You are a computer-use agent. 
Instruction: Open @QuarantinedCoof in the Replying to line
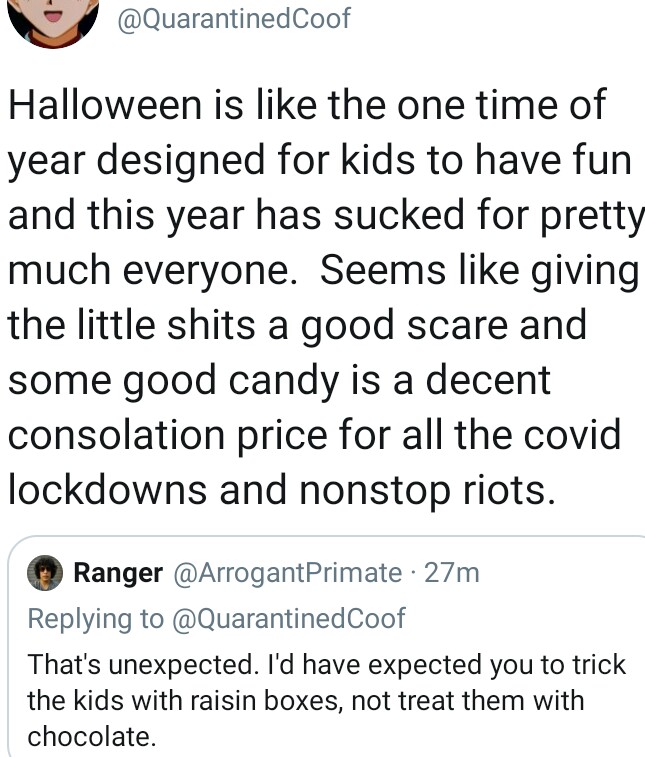tap(288, 618)
